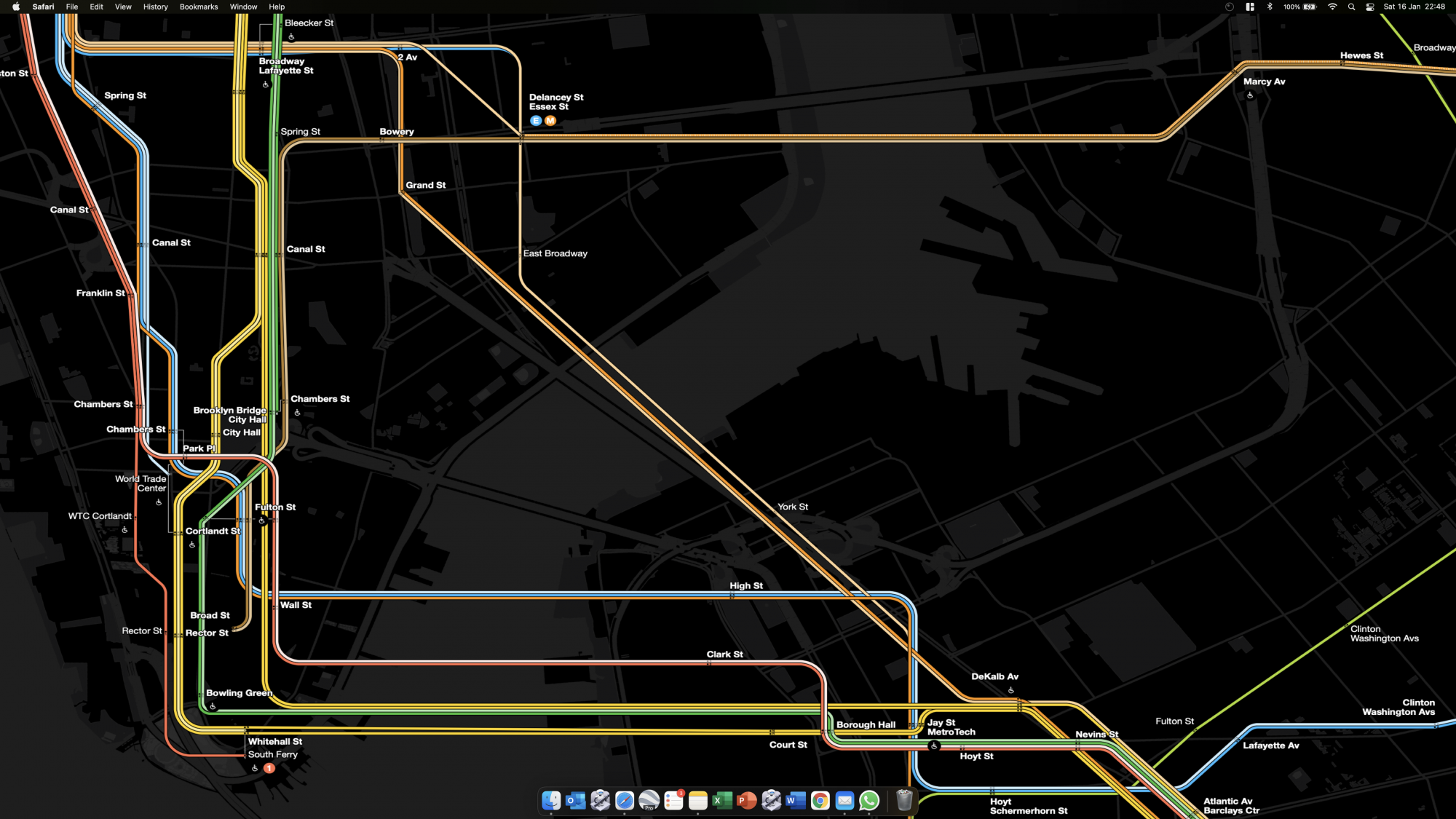Image resolution: width=1456 pixels, height=819 pixels.
Task: Open Microsoft Excel in the Dock
Action: pyautogui.click(x=722, y=801)
